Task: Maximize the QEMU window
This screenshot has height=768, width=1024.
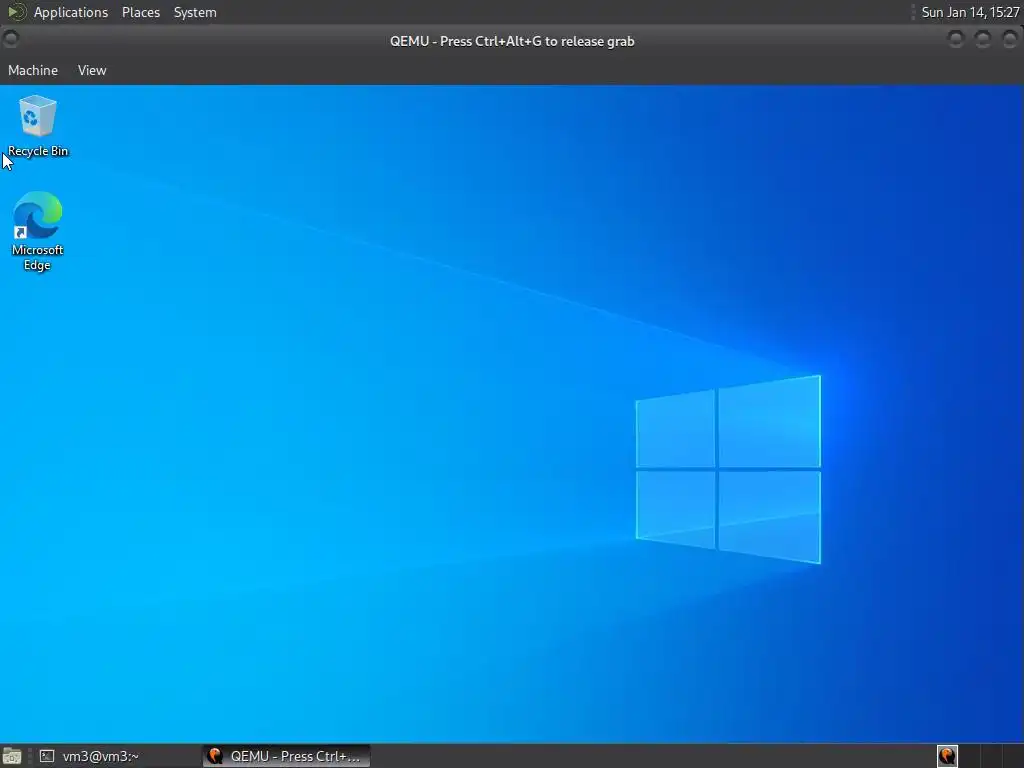Action: [x=982, y=40]
